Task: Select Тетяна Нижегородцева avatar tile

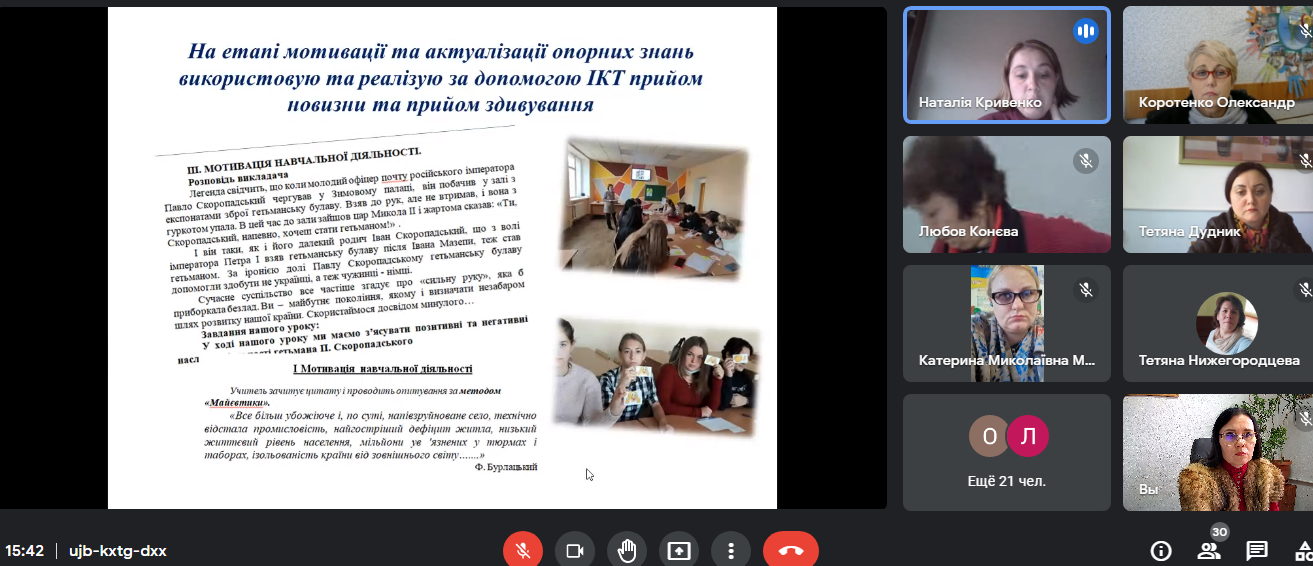Action: pyautogui.click(x=1227, y=323)
